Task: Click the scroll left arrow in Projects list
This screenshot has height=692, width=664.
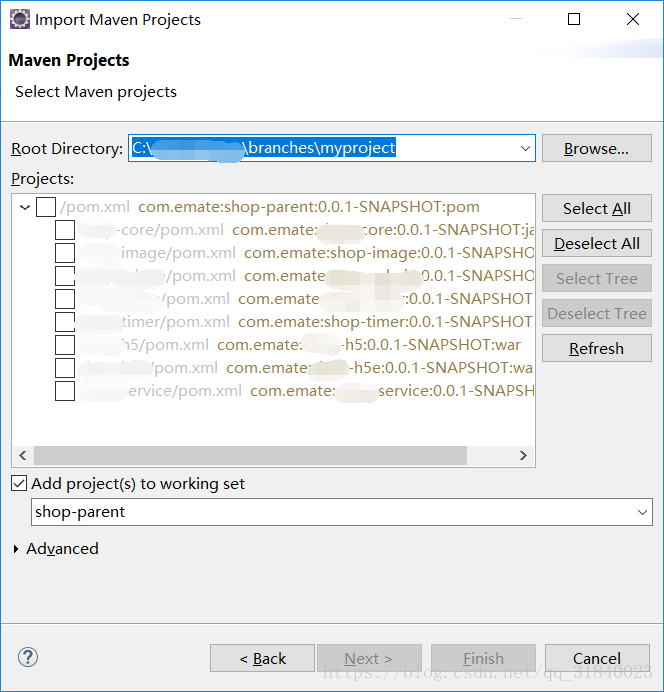Action: coord(23,455)
